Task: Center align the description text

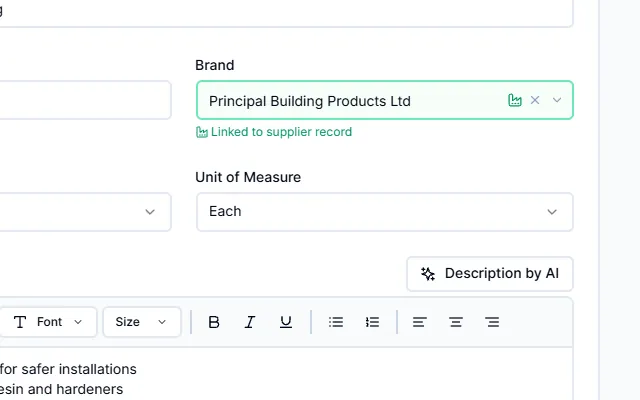Action: [x=456, y=322]
